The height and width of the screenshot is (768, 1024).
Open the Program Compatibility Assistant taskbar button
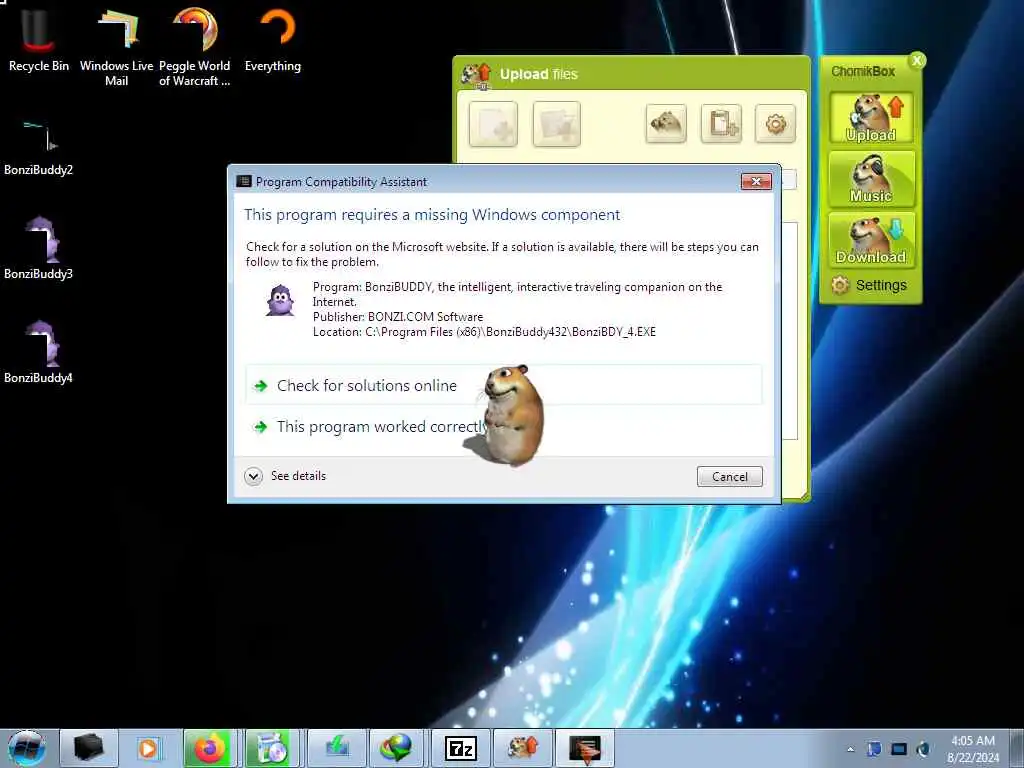(584, 748)
